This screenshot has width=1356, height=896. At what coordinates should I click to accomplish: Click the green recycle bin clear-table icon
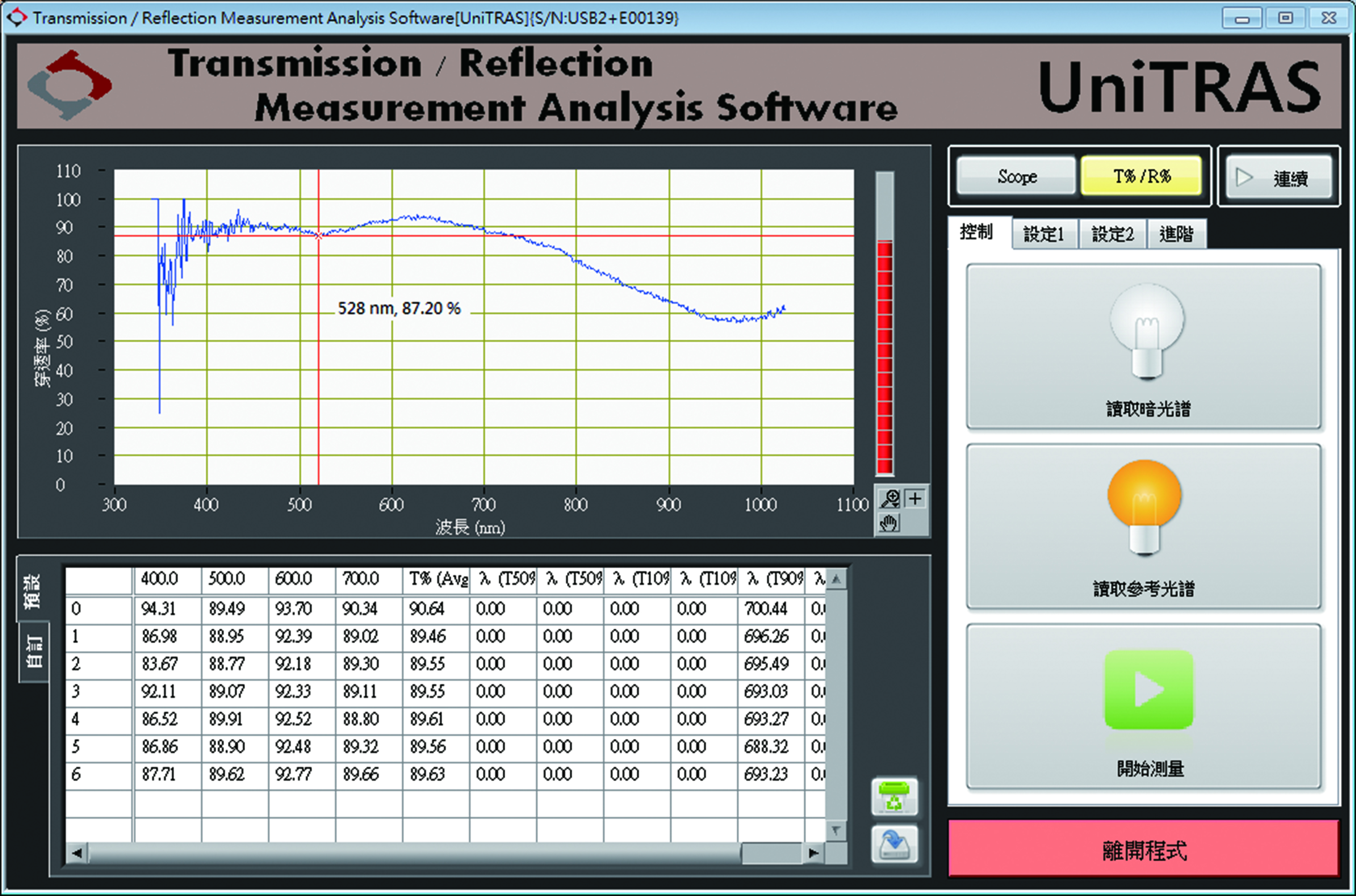pyautogui.click(x=894, y=796)
